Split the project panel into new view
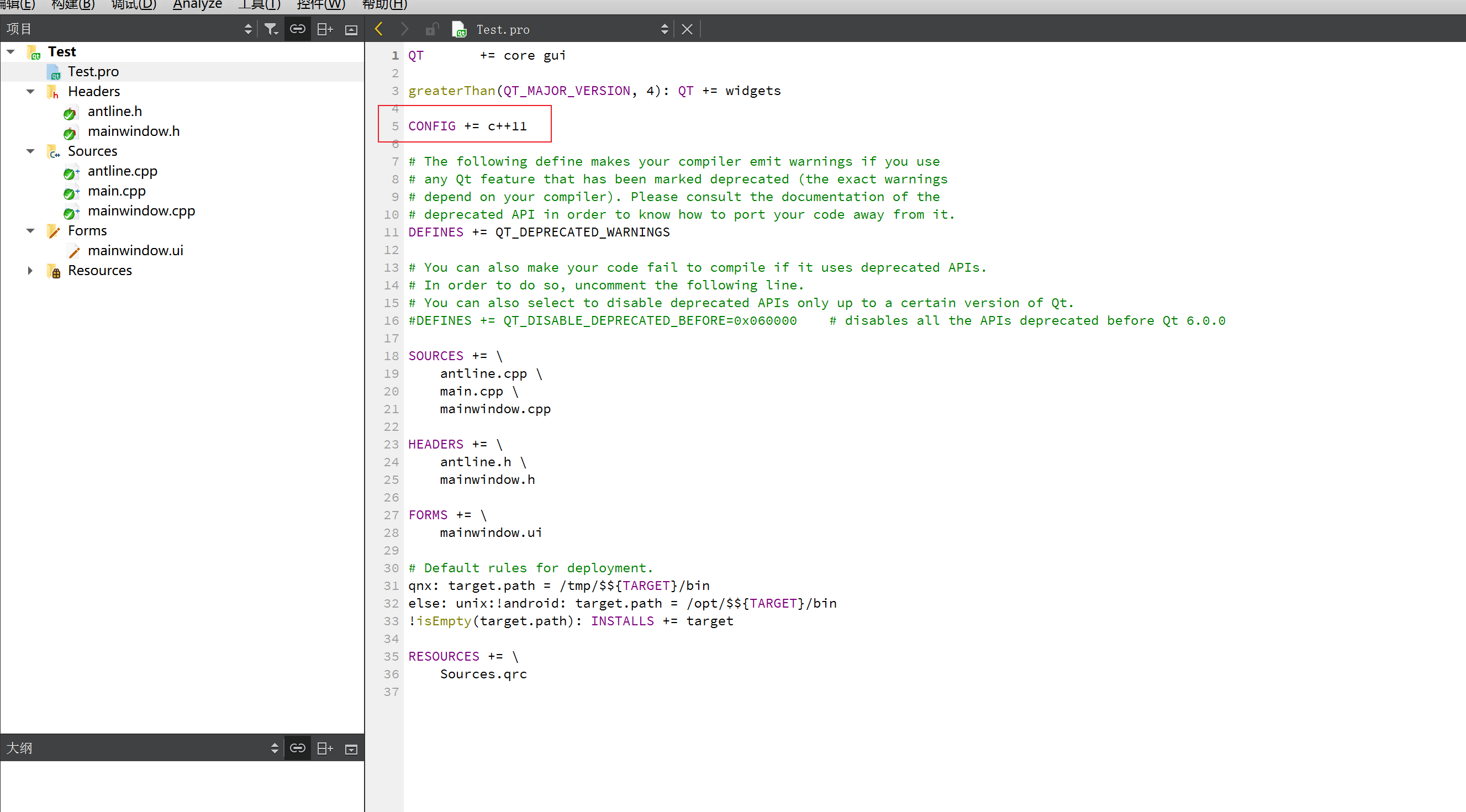Screen dimensions: 1466x812 (324, 29)
